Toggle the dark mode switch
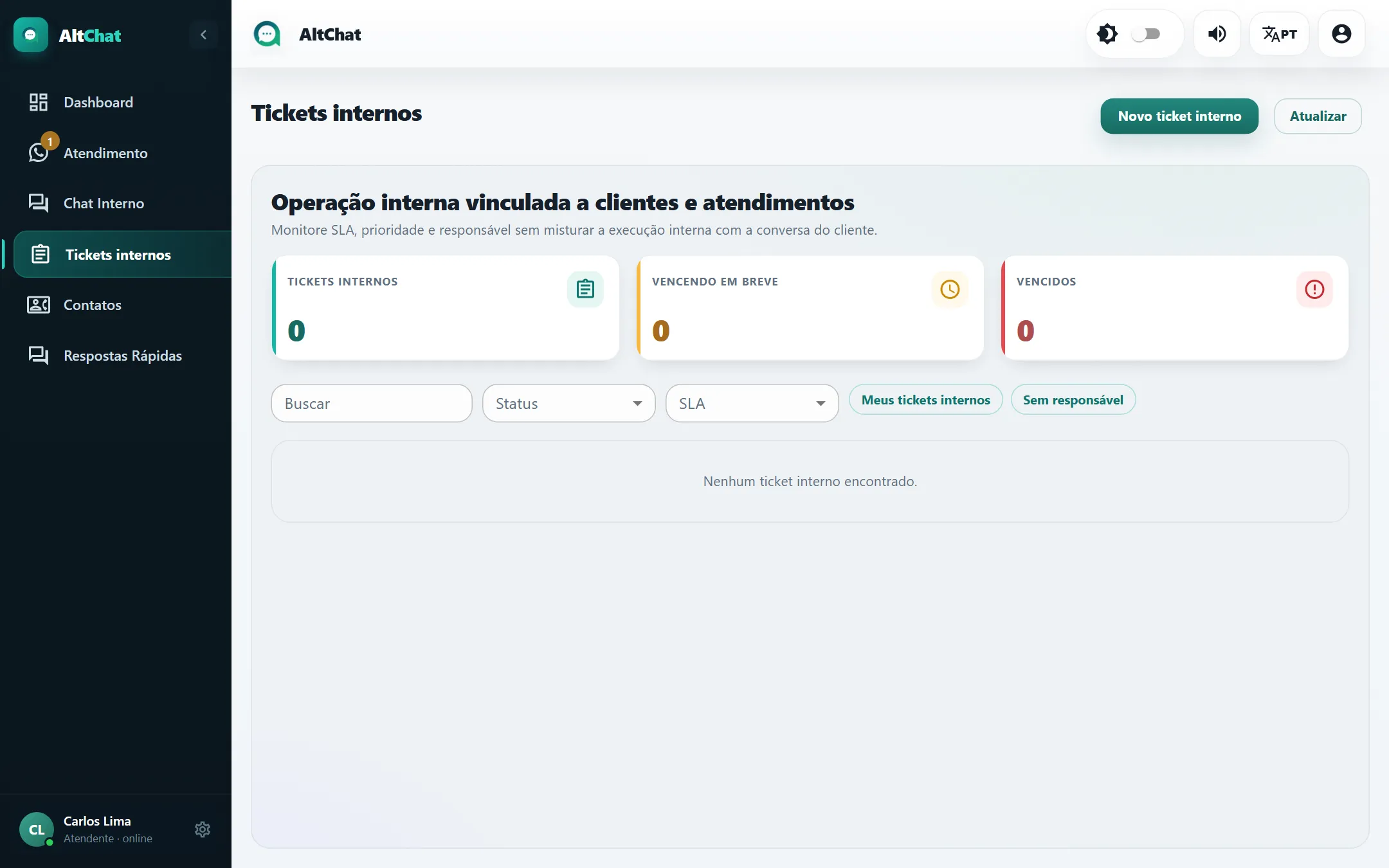This screenshot has height=868, width=1389. coord(1146,34)
